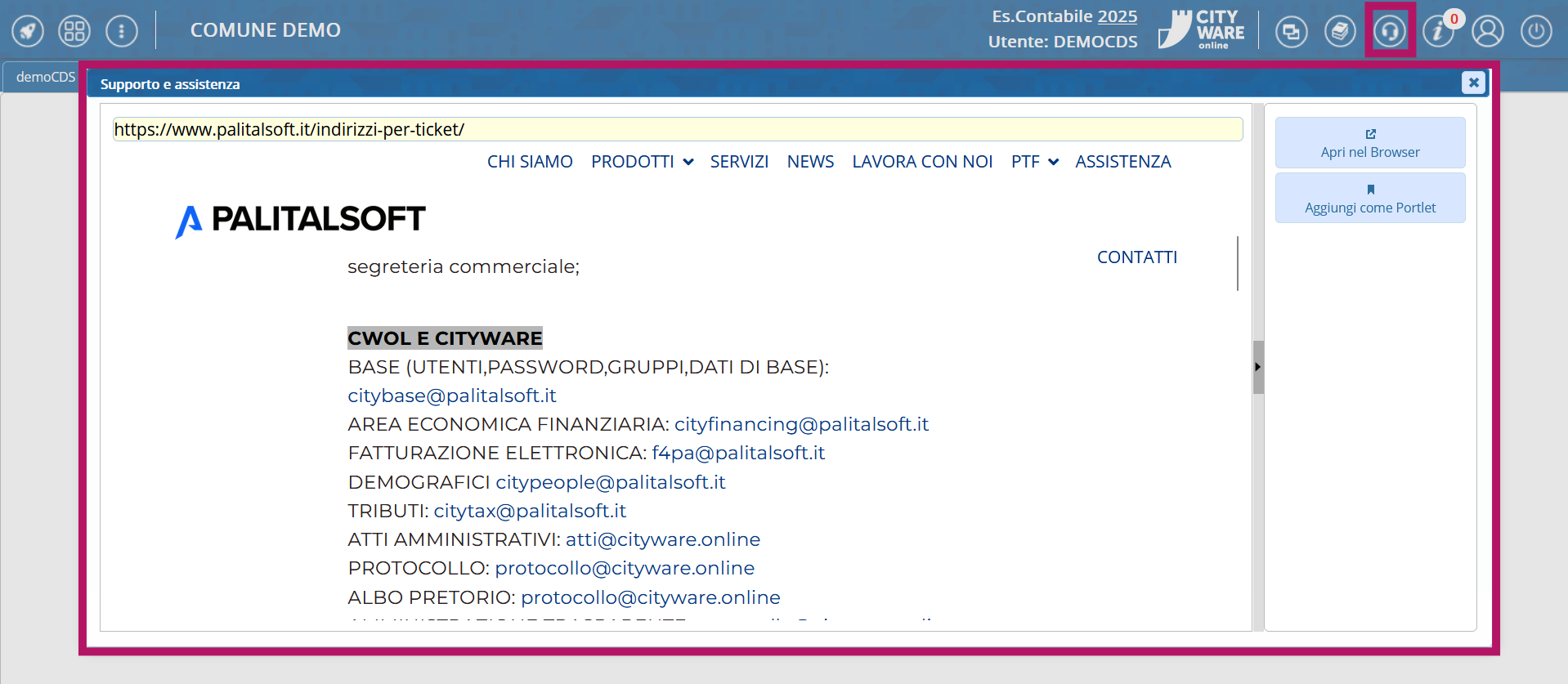Expand the PTF dropdown menu
Image resolution: width=1568 pixels, height=684 pixels.
1034,162
